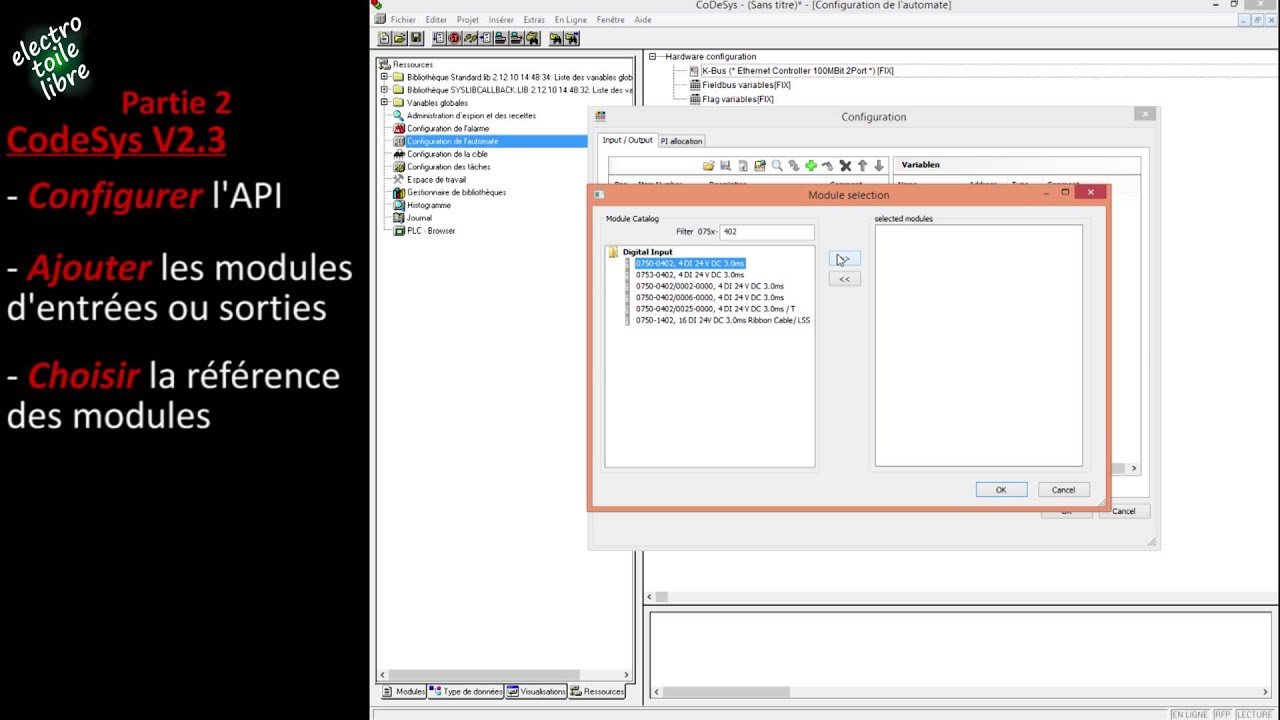Click Espace de travail tools icon
The image size is (1280, 720).
click(x=399, y=179)
